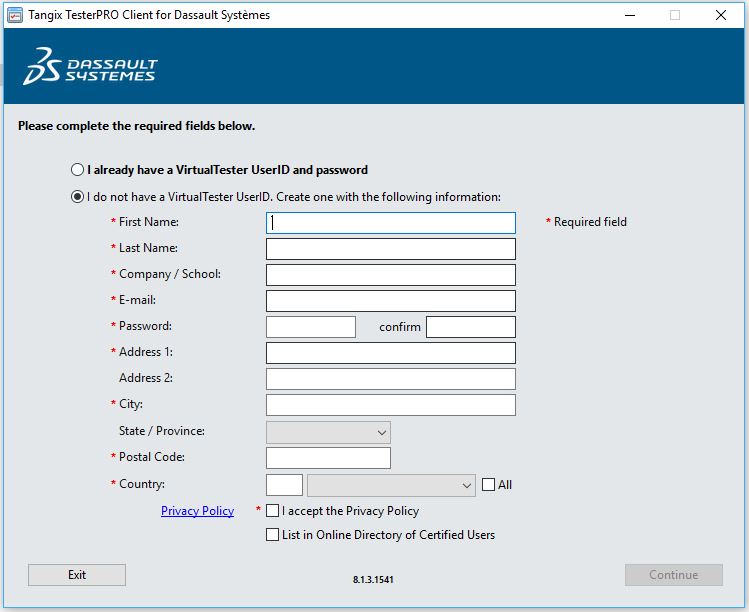Image resolution: width=749 pixels, height=612 pixels.
Task: Tick the All countries checkbox
Action: click(488, 485)
